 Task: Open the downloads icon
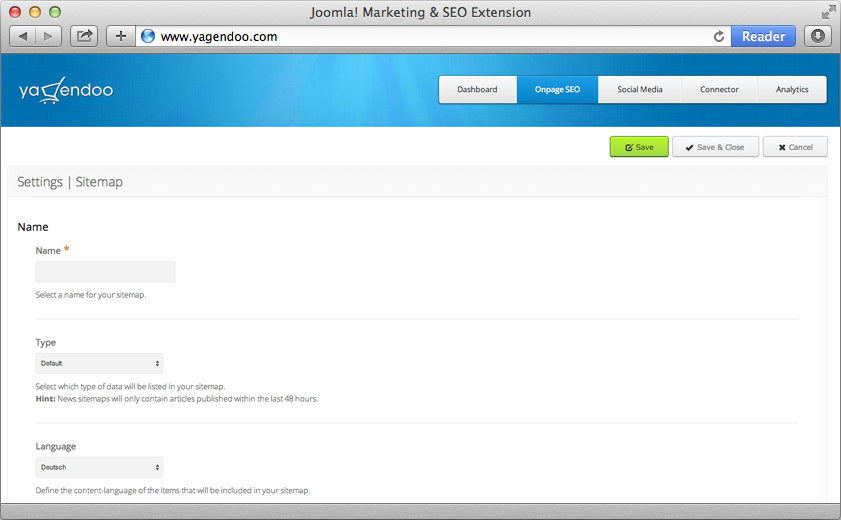pos(817,36)
